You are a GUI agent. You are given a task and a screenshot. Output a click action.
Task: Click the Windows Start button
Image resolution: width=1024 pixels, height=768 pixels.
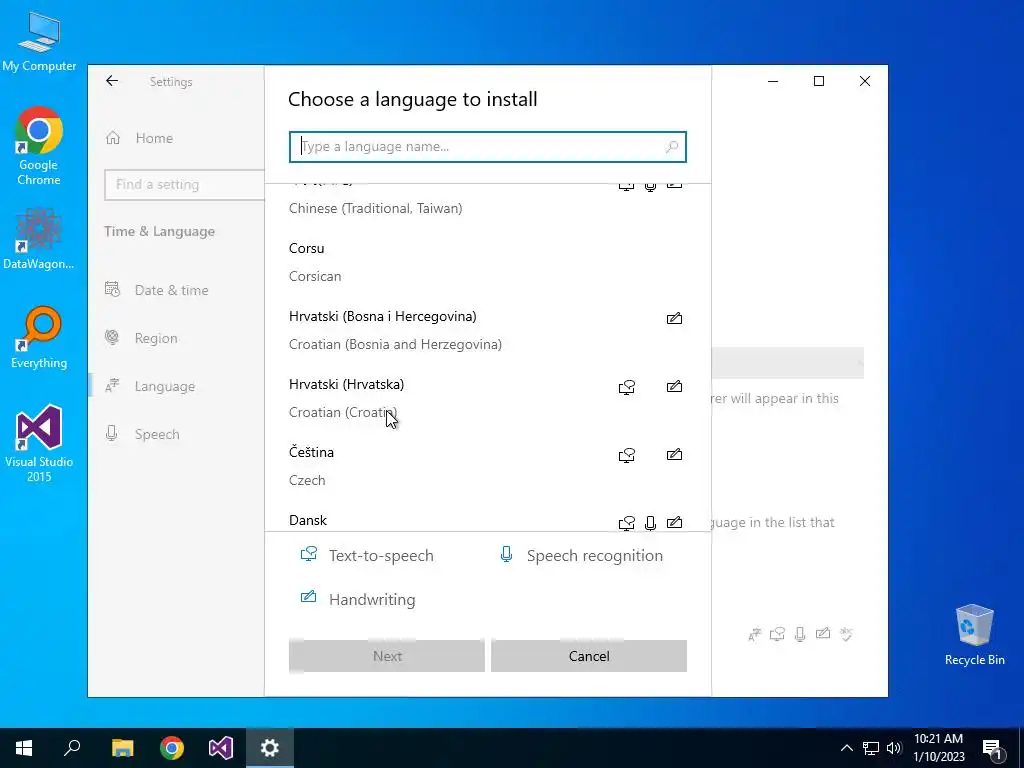point(24,748)
